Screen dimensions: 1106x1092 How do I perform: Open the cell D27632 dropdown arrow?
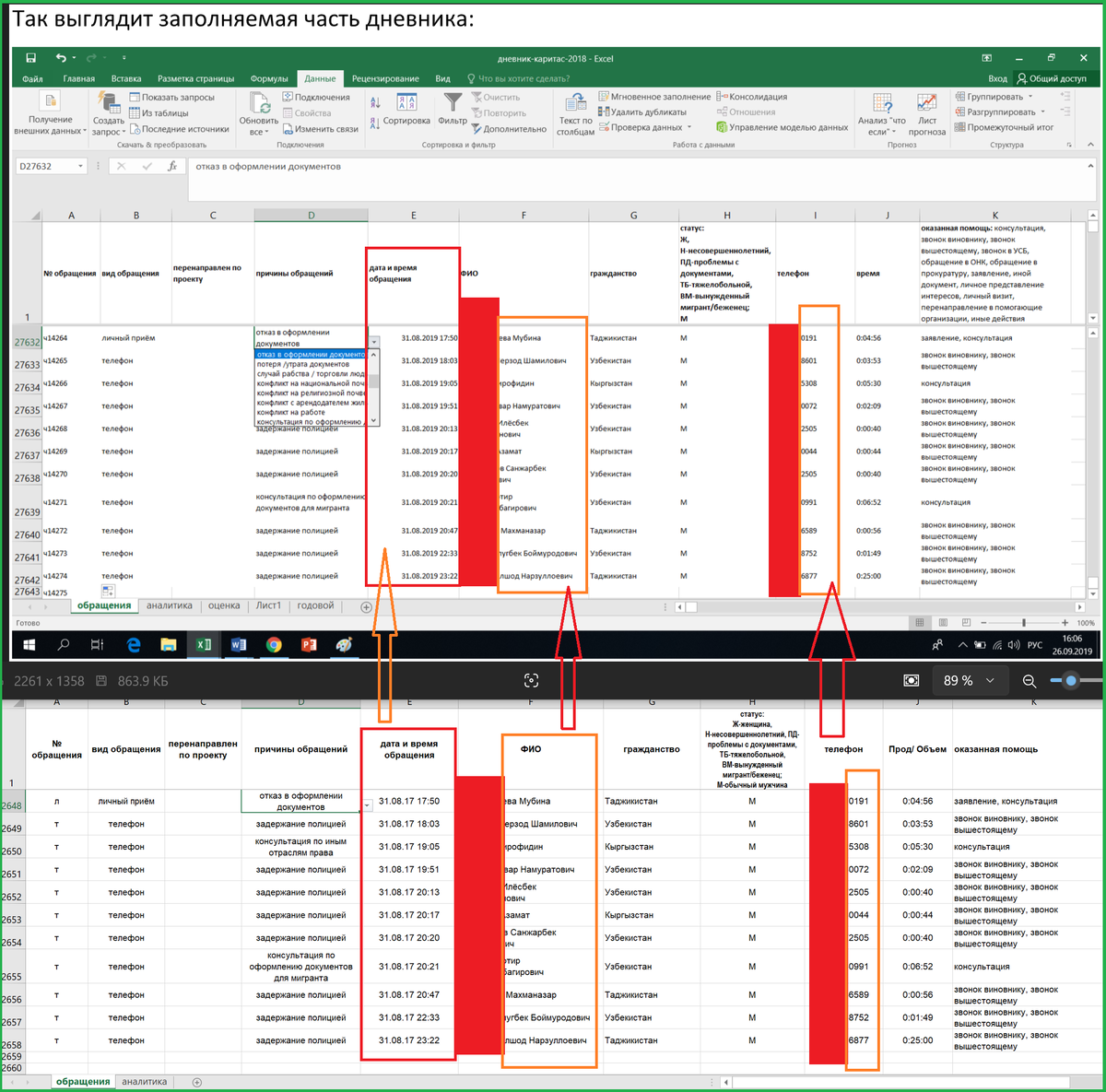373,342
